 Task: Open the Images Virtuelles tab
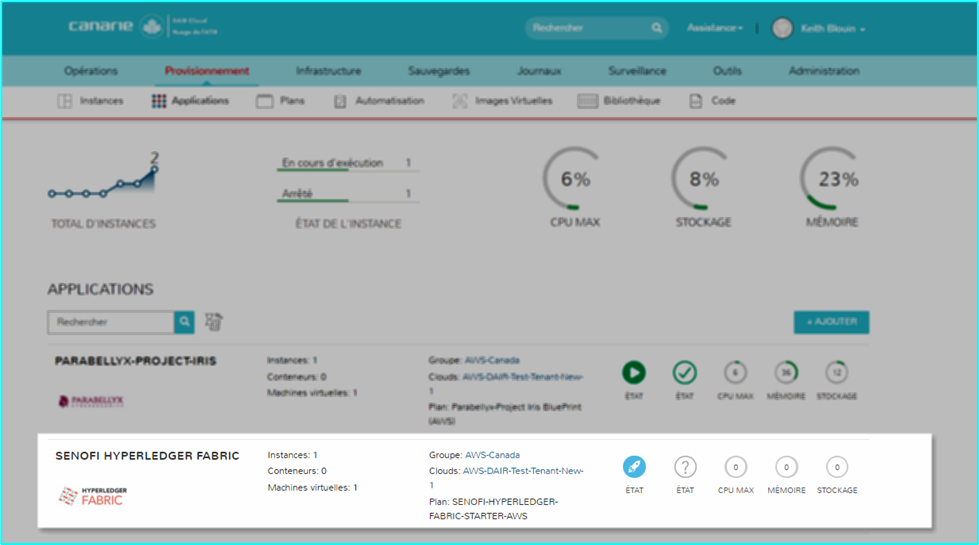tap(501, 101)
